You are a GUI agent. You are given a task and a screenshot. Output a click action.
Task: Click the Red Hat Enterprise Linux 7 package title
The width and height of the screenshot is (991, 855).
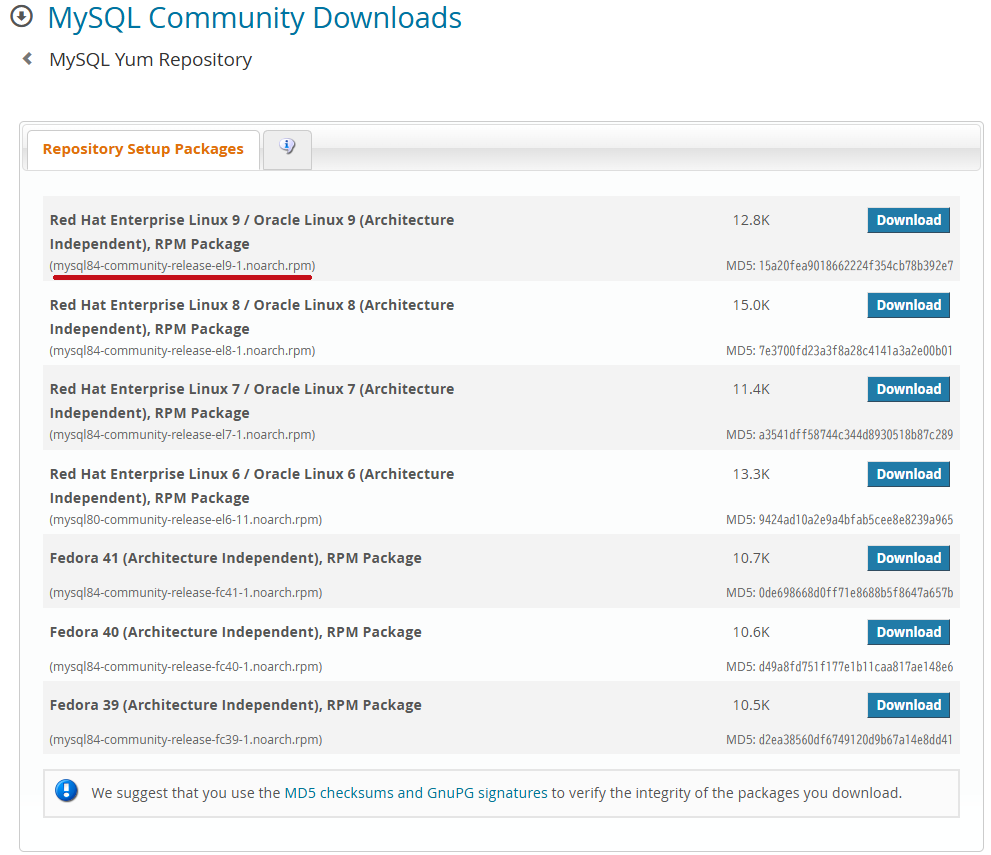(x=252, y=401)
